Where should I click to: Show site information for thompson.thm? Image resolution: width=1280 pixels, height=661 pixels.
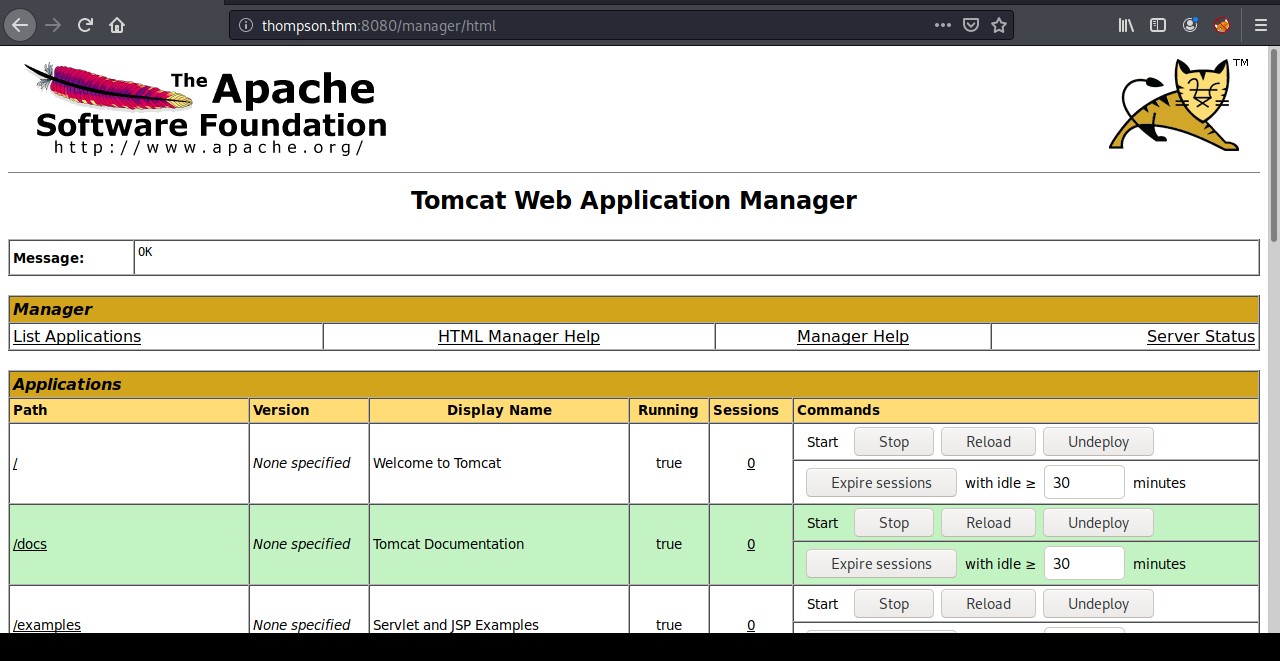click(246, 25)
